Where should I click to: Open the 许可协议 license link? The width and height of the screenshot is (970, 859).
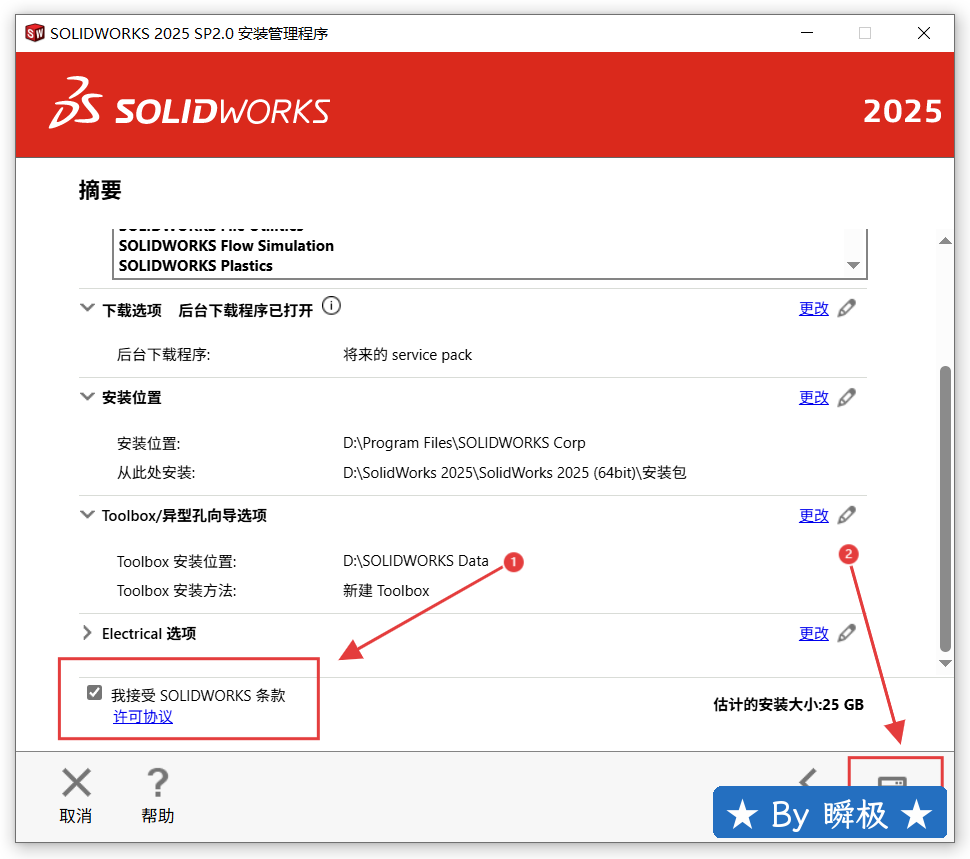[x=143, y=716]
